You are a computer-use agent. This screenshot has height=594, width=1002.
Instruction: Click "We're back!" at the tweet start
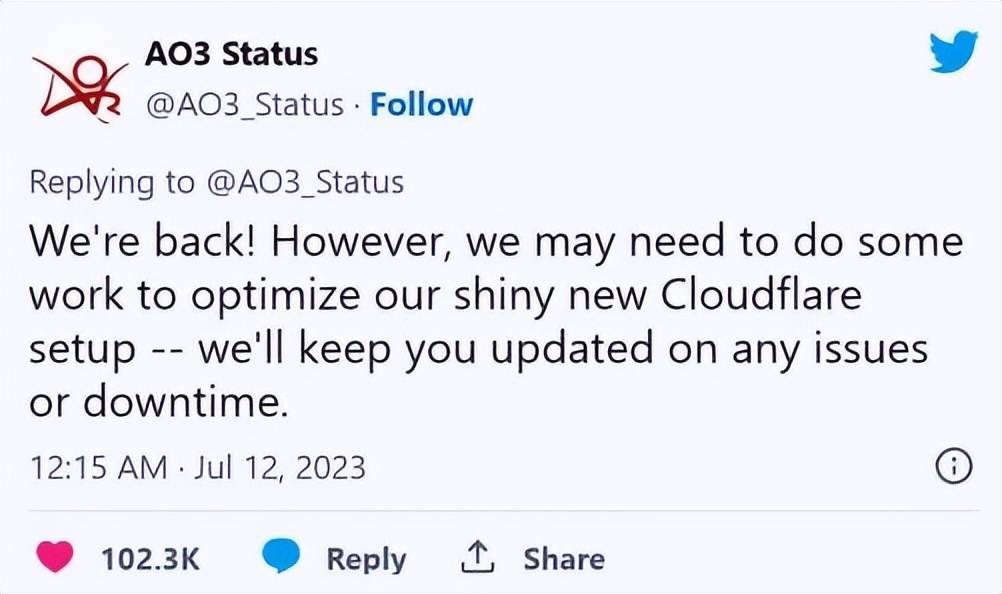point(136,242)
